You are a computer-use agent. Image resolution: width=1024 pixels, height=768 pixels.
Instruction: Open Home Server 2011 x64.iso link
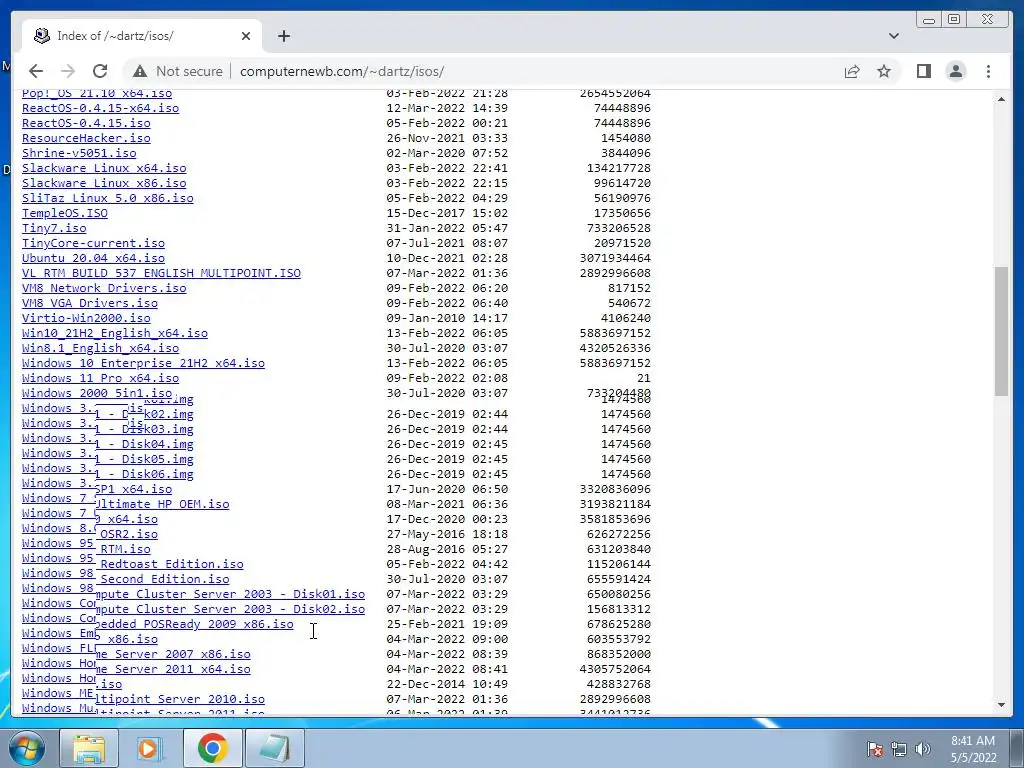(173, 670)
